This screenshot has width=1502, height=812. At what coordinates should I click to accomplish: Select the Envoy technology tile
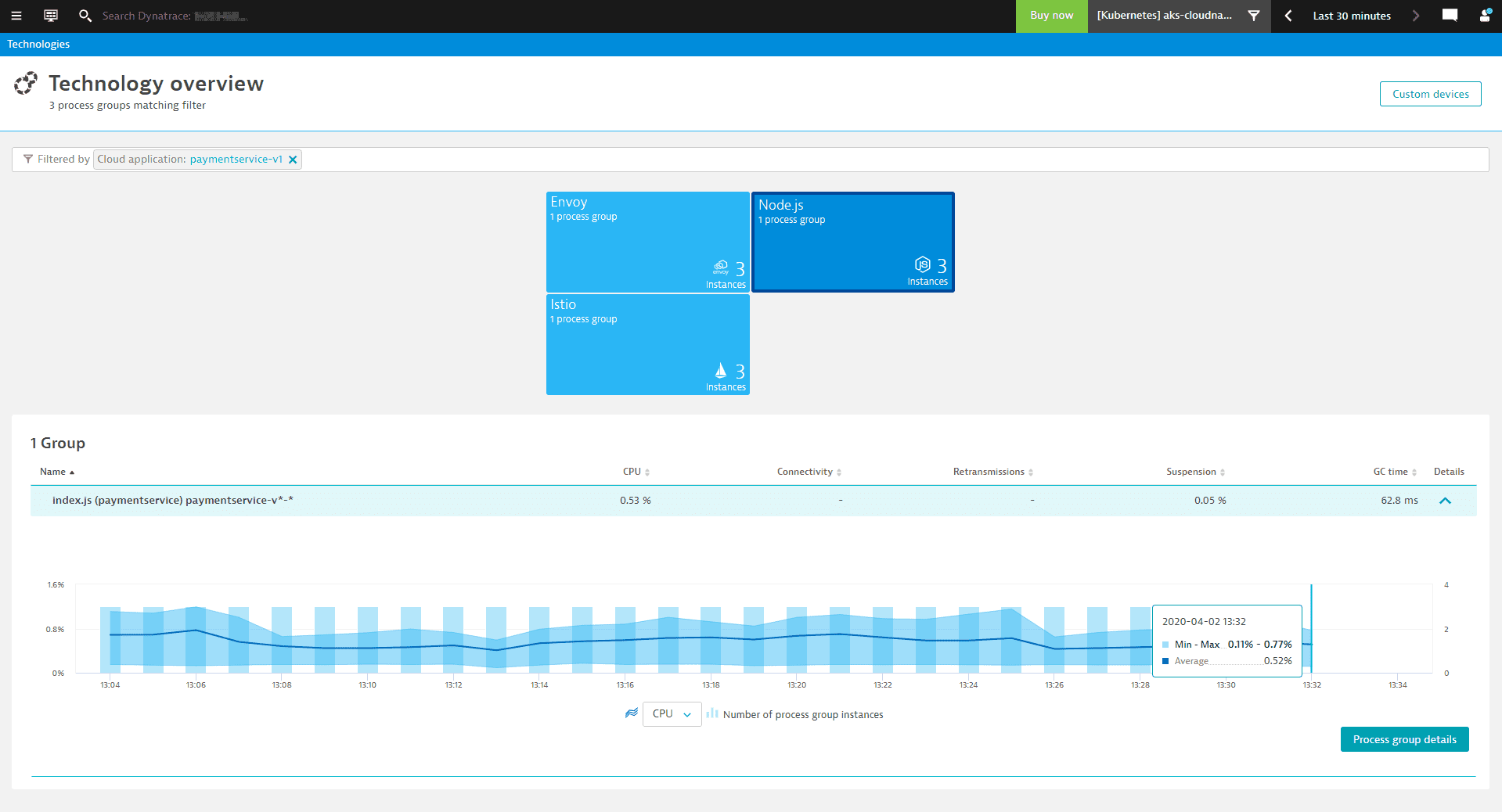648,243
